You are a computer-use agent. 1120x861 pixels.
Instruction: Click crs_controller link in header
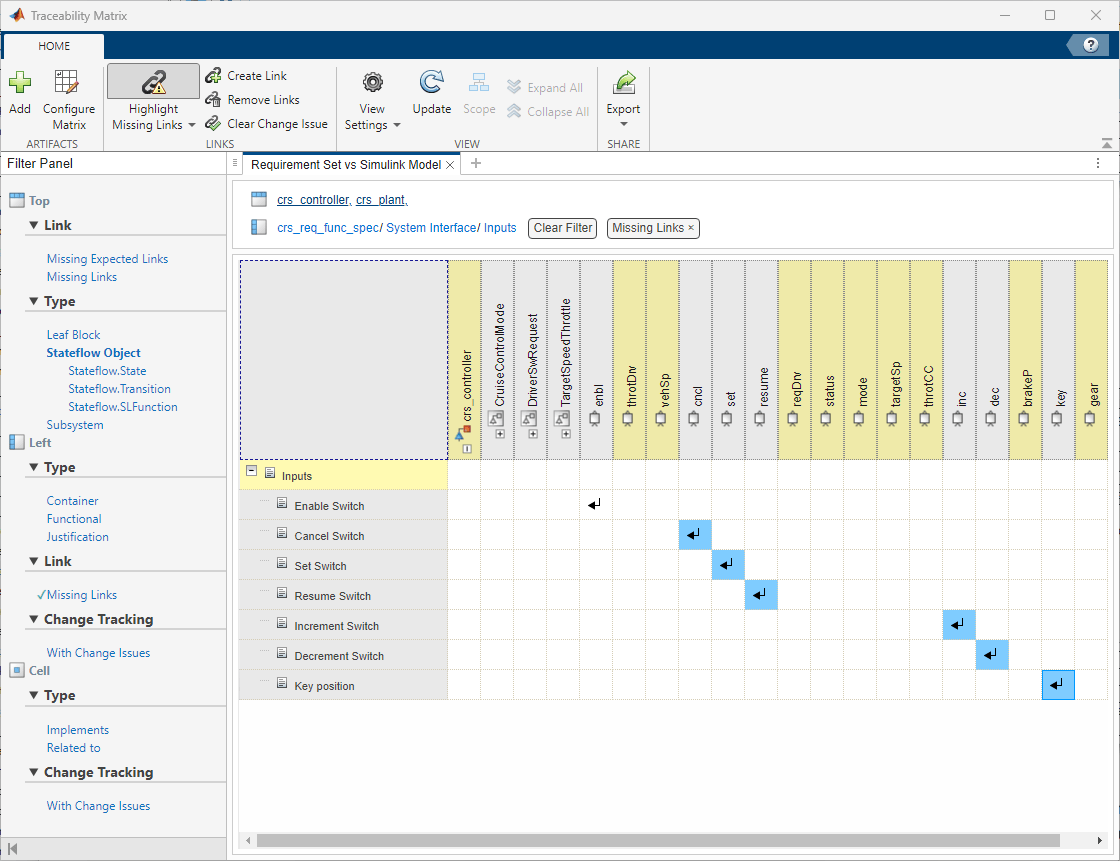click(x=314, y=200)
